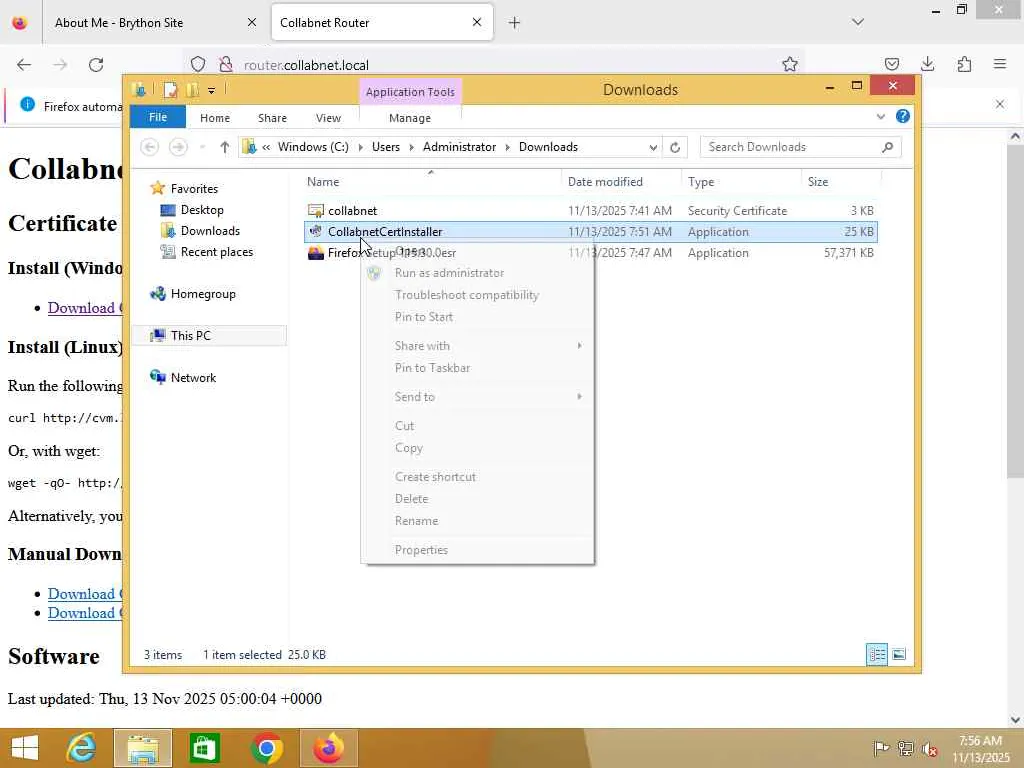Screen dimensions: 1024x768
Task: Select the Firefox Setup application file
Action: [591, 253]
